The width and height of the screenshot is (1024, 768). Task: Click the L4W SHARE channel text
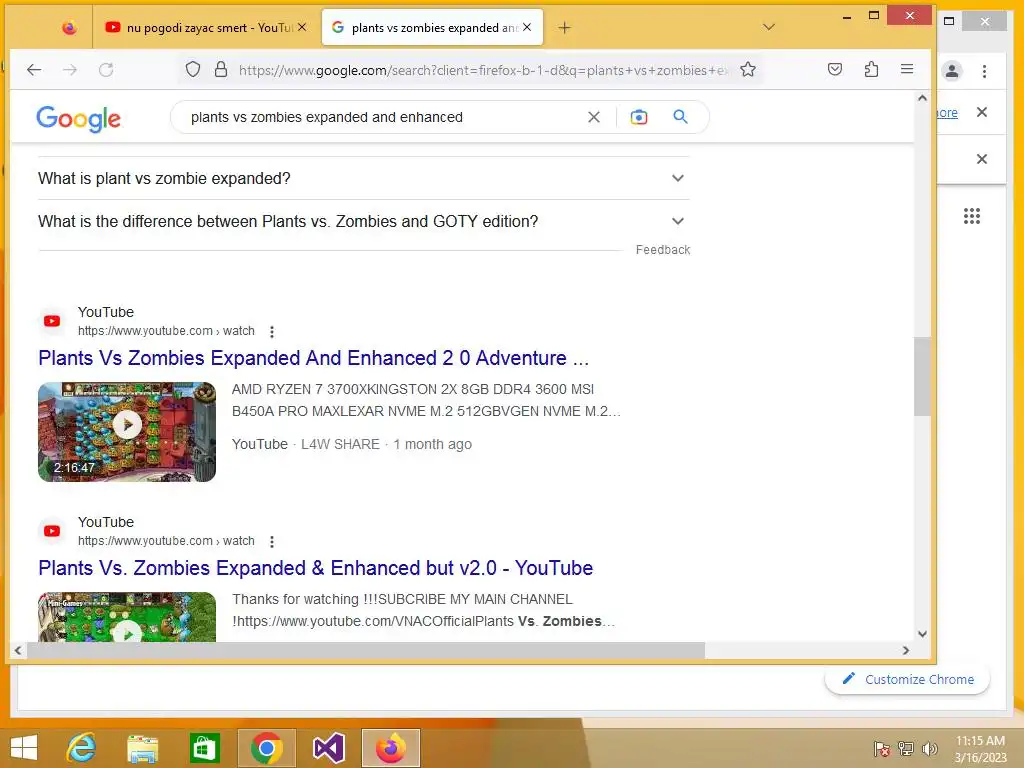(340, 444)
